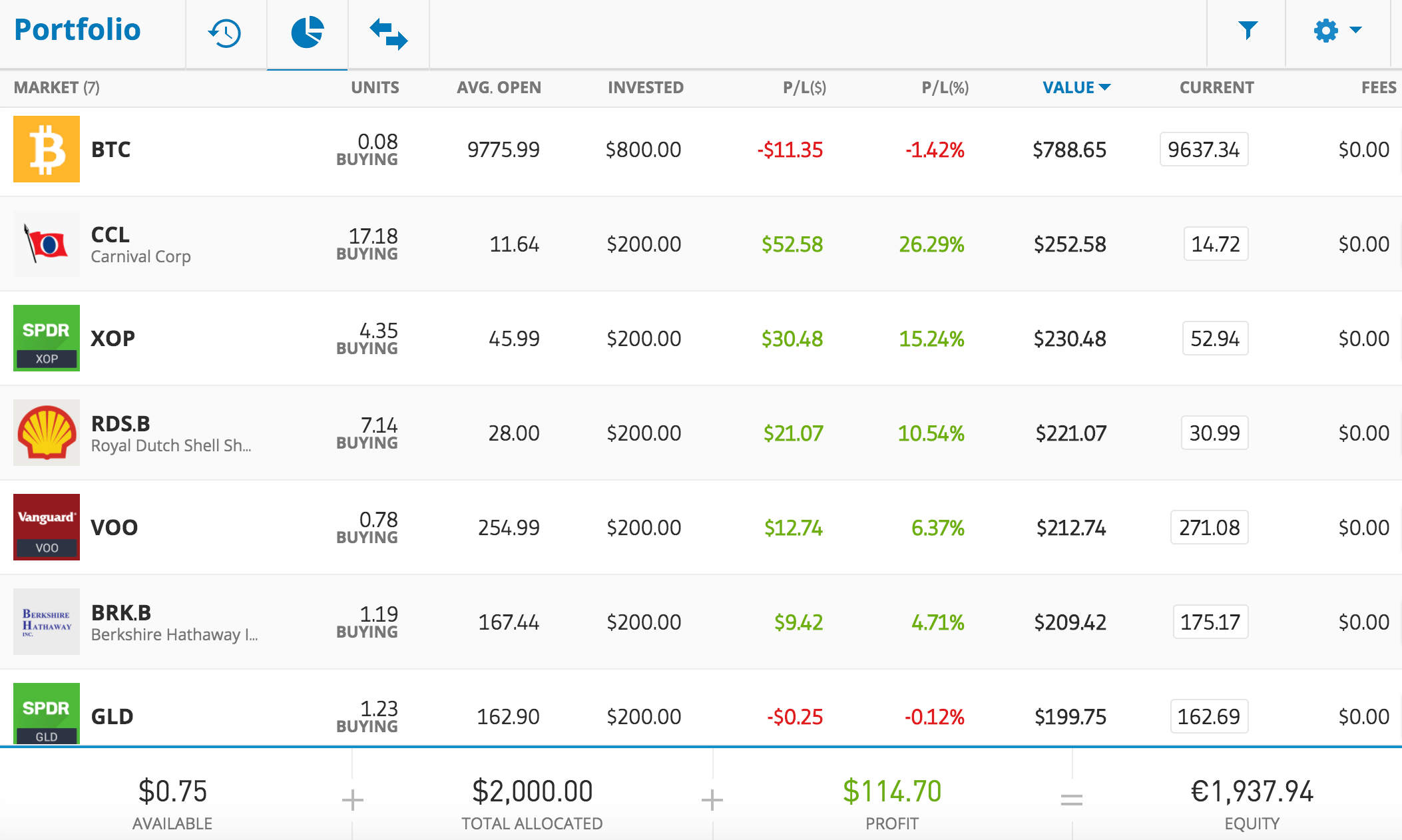
Task: Click the profit total $114.70
Action: point(892,791)
